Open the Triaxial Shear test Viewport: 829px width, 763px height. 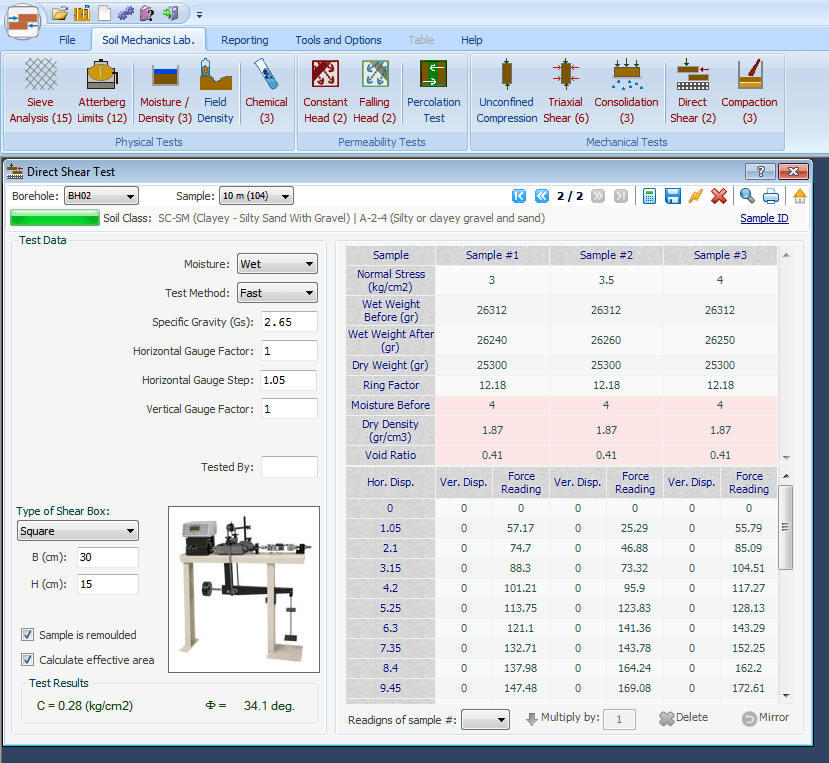[565, 88]
